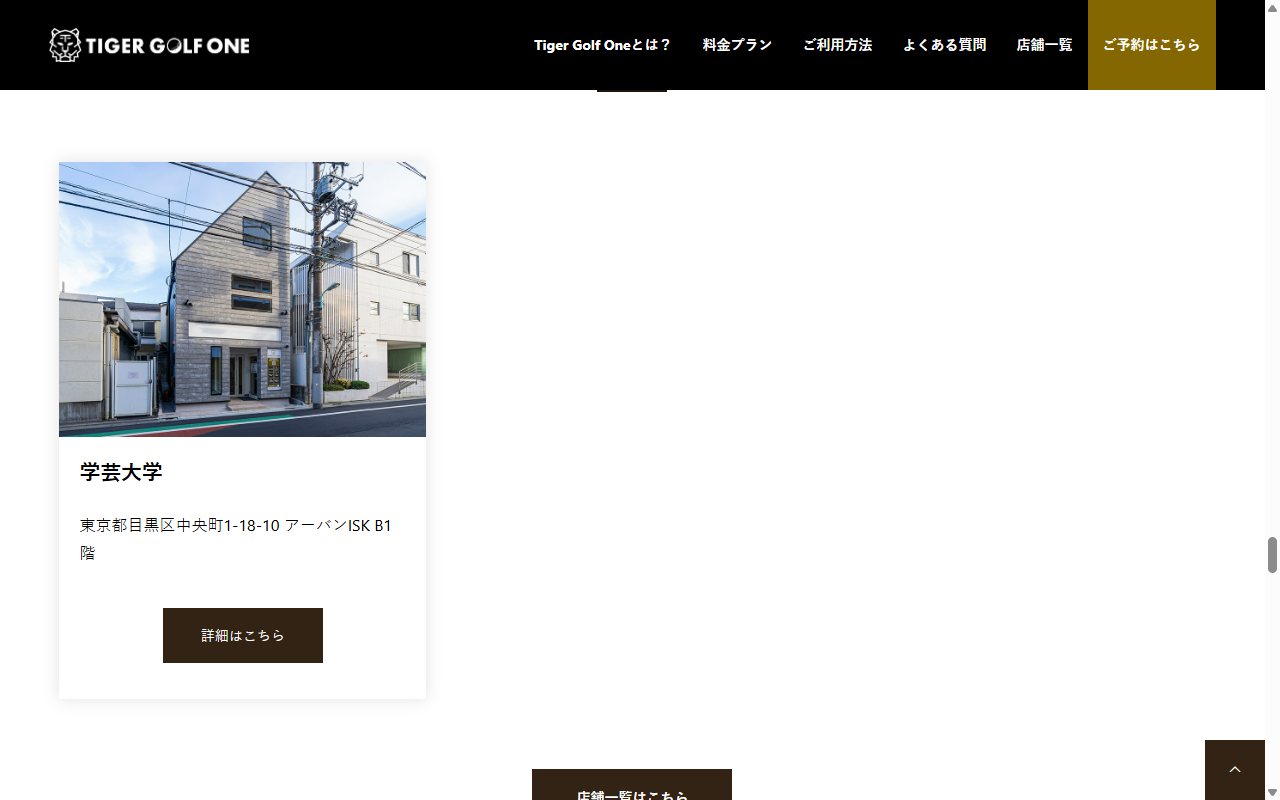Viewport: 1280px width, 800px height.
Task: Open the 学芸大学 store building photo
Action: [242, 299]
